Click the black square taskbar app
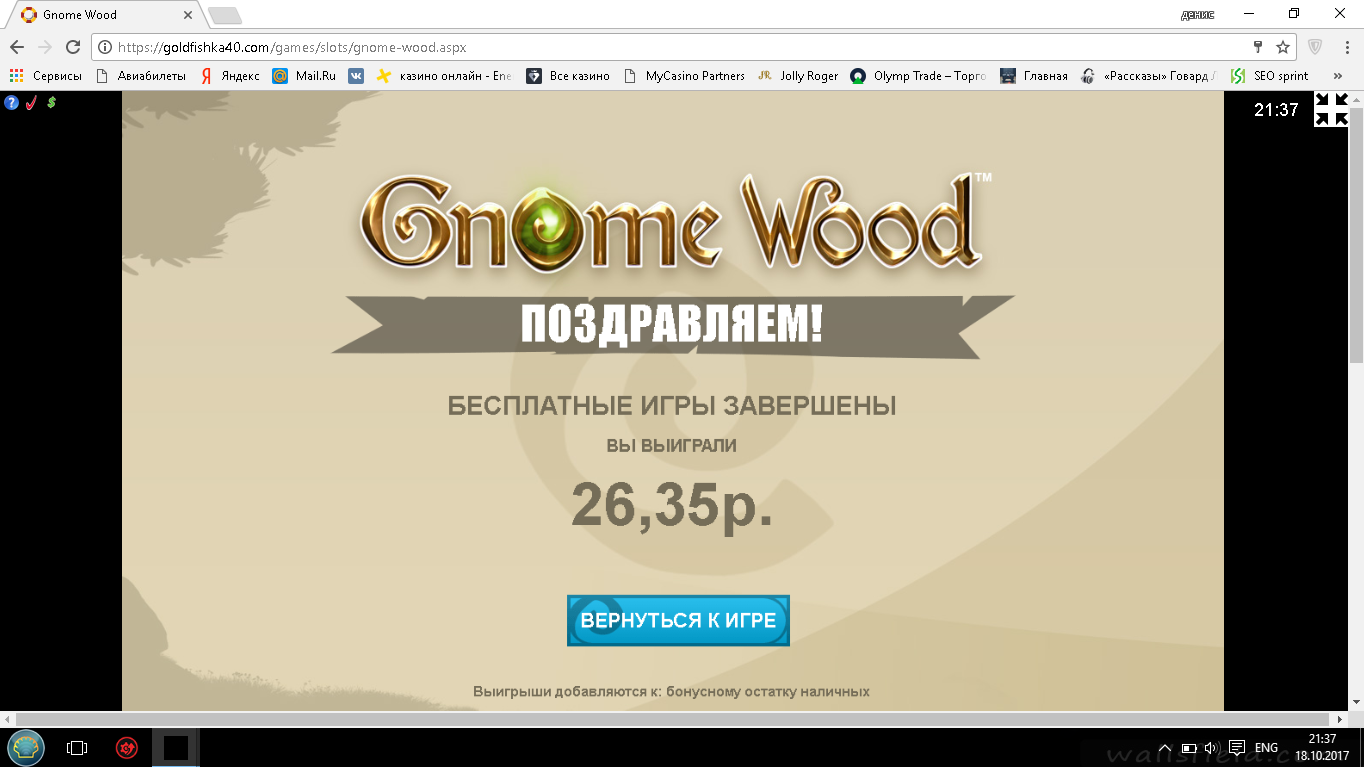The width and height of the screenshot is (1364, 767). (176, 747)
